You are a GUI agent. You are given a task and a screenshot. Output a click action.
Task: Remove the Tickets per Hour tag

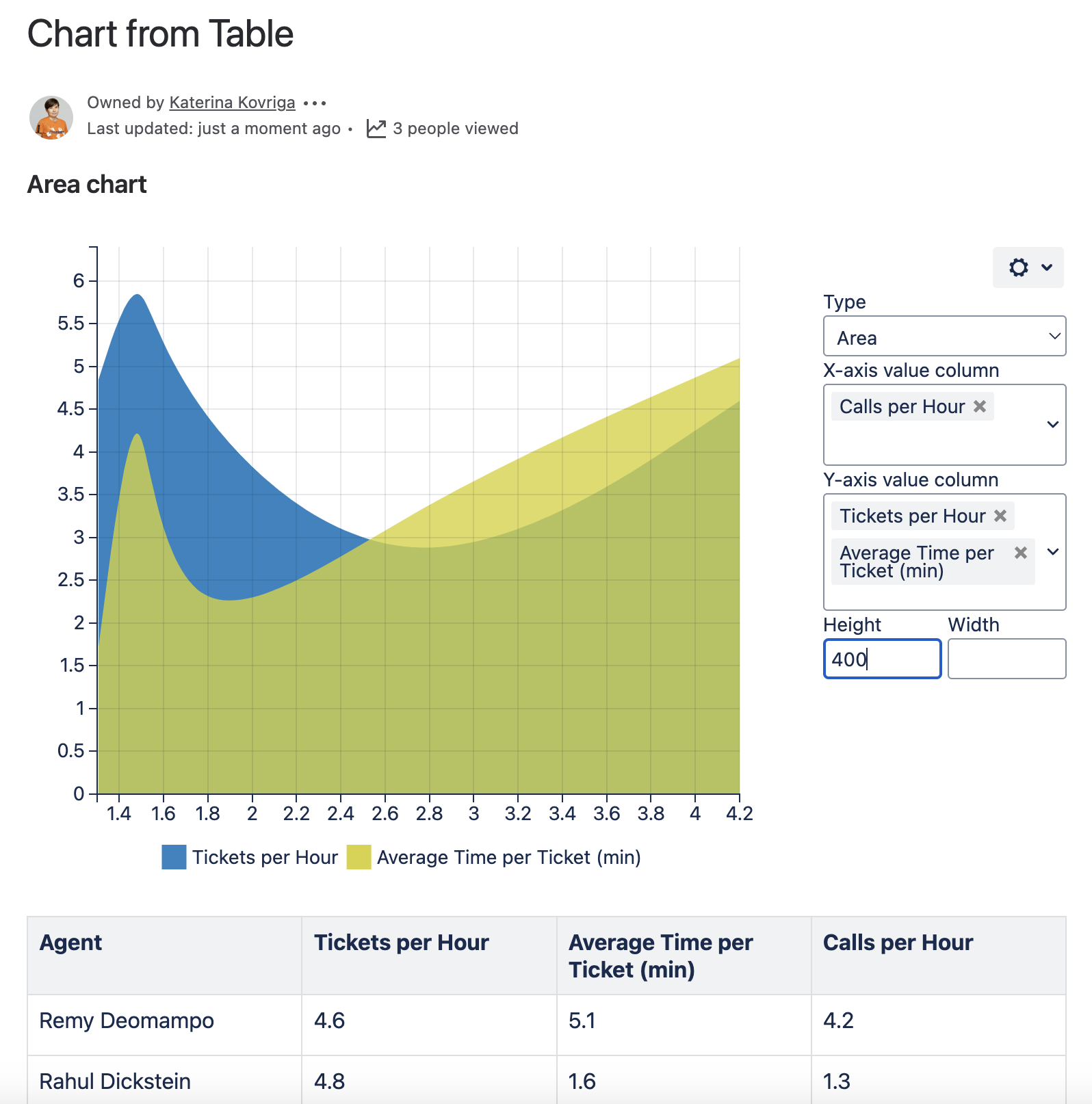(1000, 516)
